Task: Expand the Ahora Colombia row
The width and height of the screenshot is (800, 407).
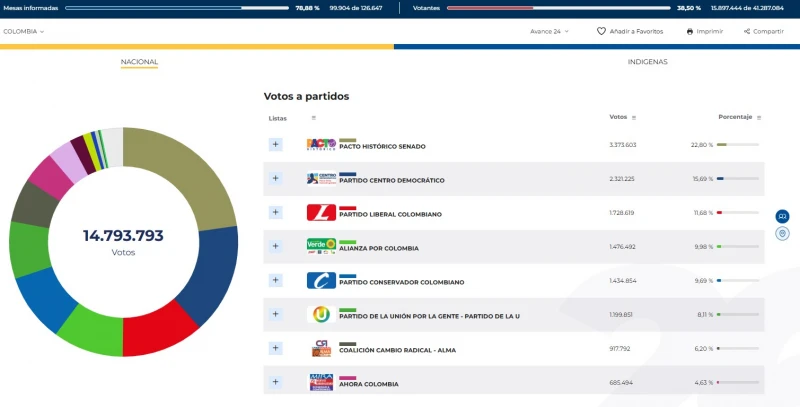Action: coord(276,382)
